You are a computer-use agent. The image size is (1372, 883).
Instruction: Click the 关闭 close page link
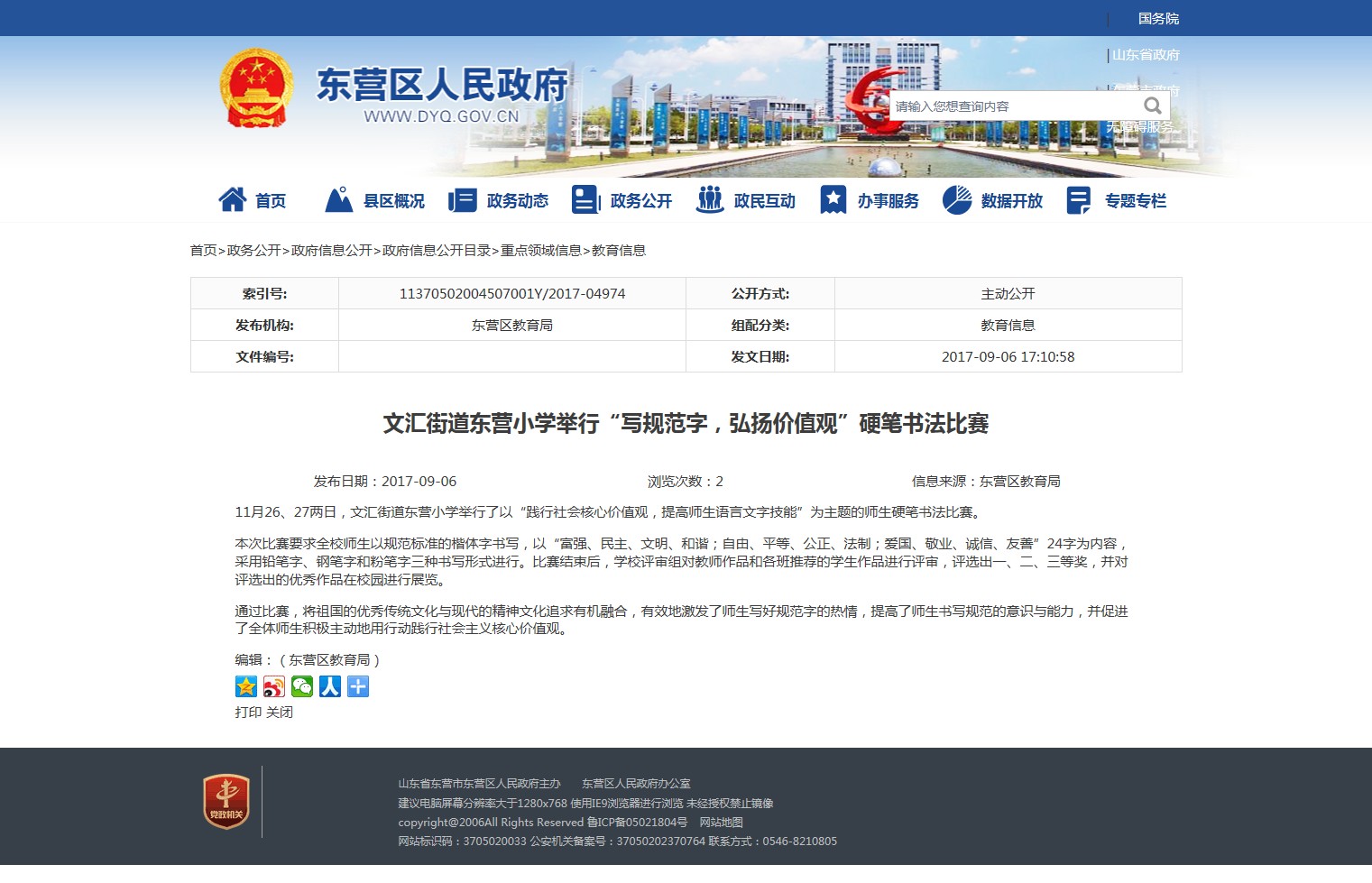[280, 712]
